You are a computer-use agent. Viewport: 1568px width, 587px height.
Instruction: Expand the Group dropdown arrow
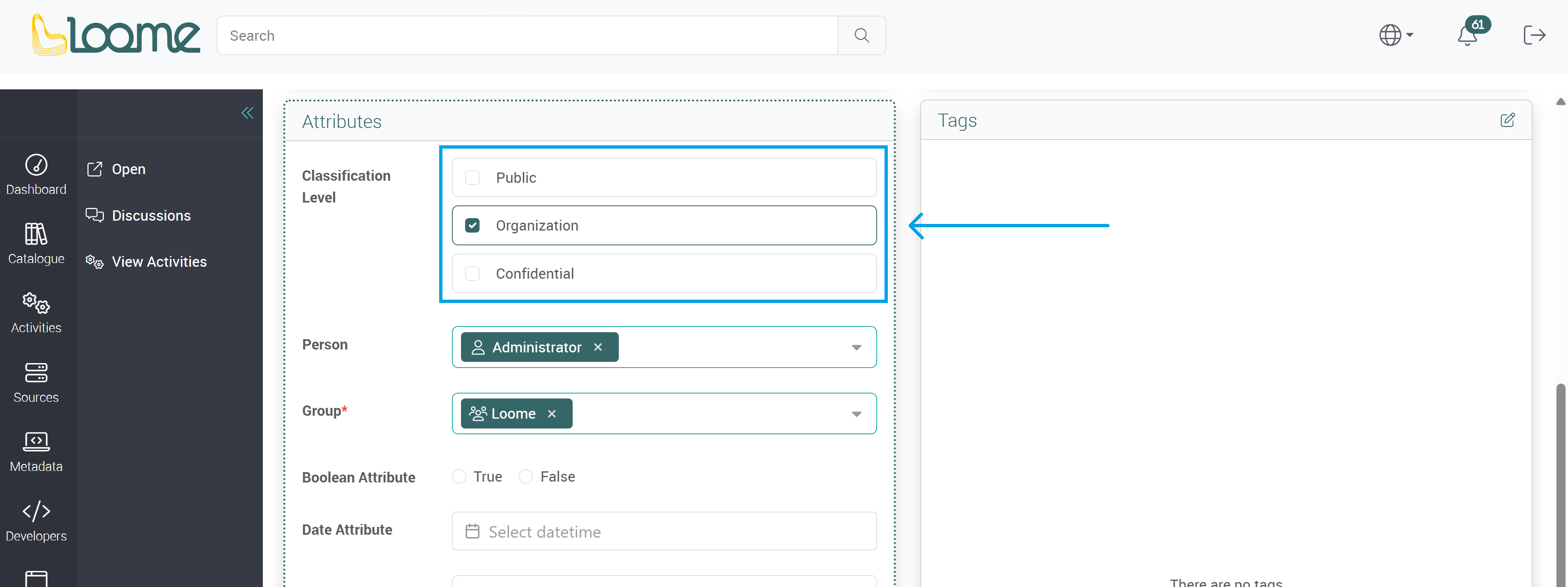tap(856, 414)
